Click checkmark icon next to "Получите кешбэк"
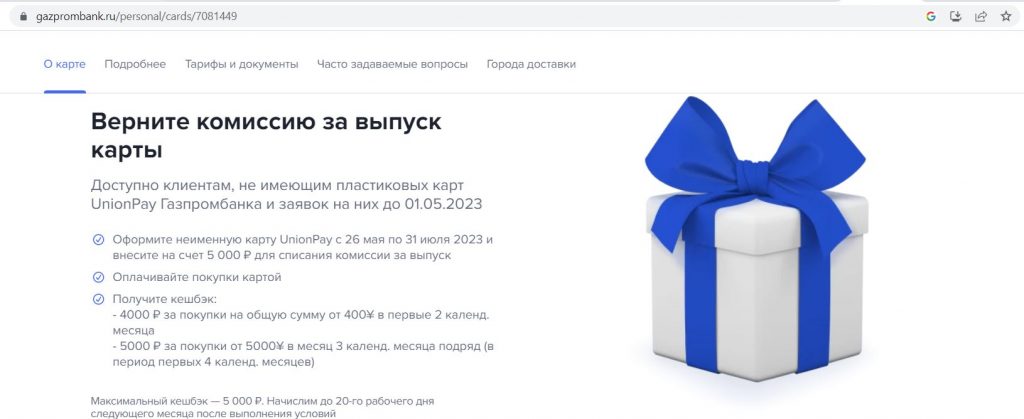 click(x=98, y=300)
